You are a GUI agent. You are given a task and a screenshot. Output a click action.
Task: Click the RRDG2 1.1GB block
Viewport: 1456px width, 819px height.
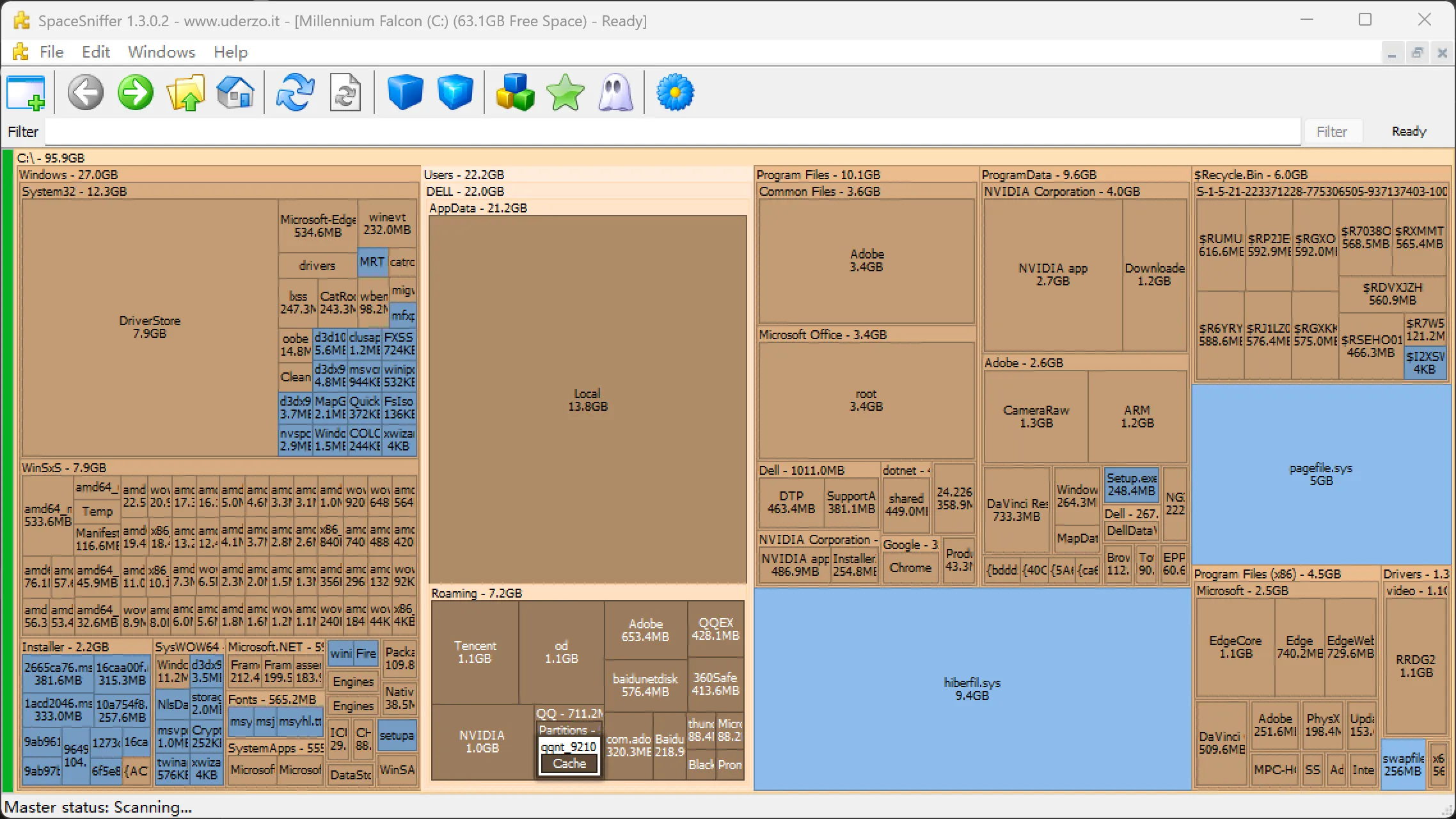(x=1416, y=666)
